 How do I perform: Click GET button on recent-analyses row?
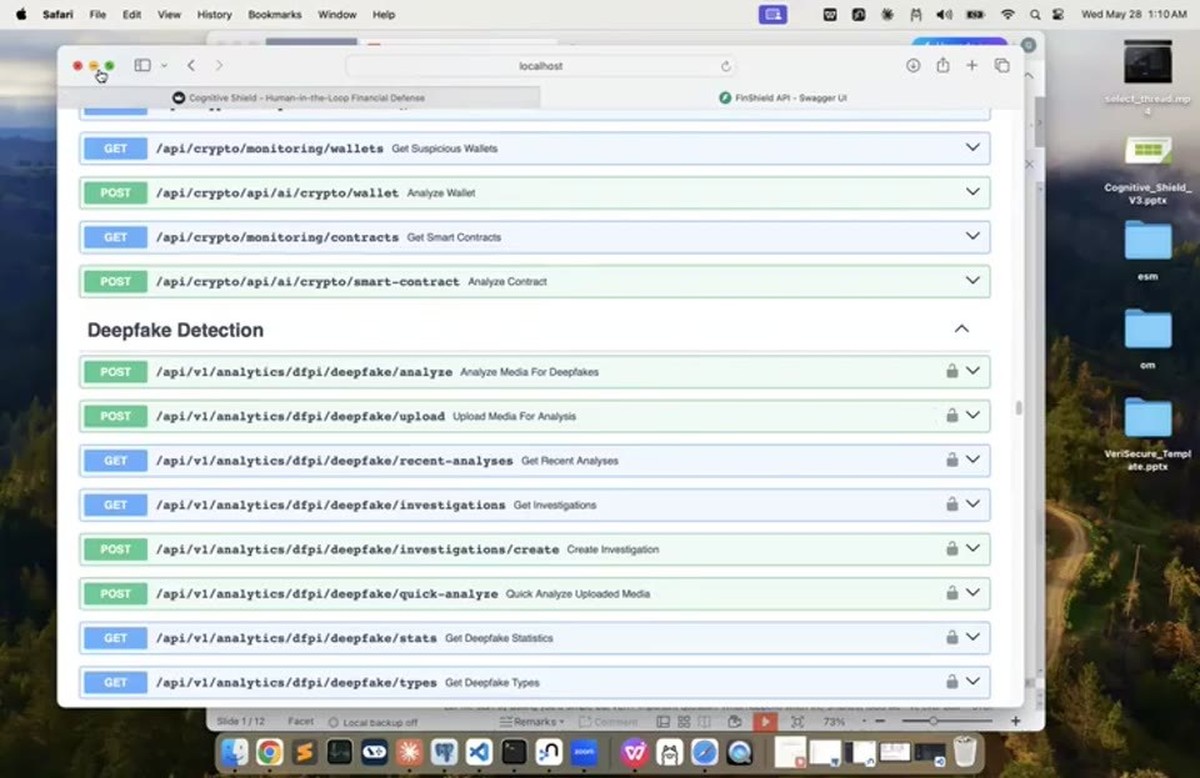(x=116, y=460)
